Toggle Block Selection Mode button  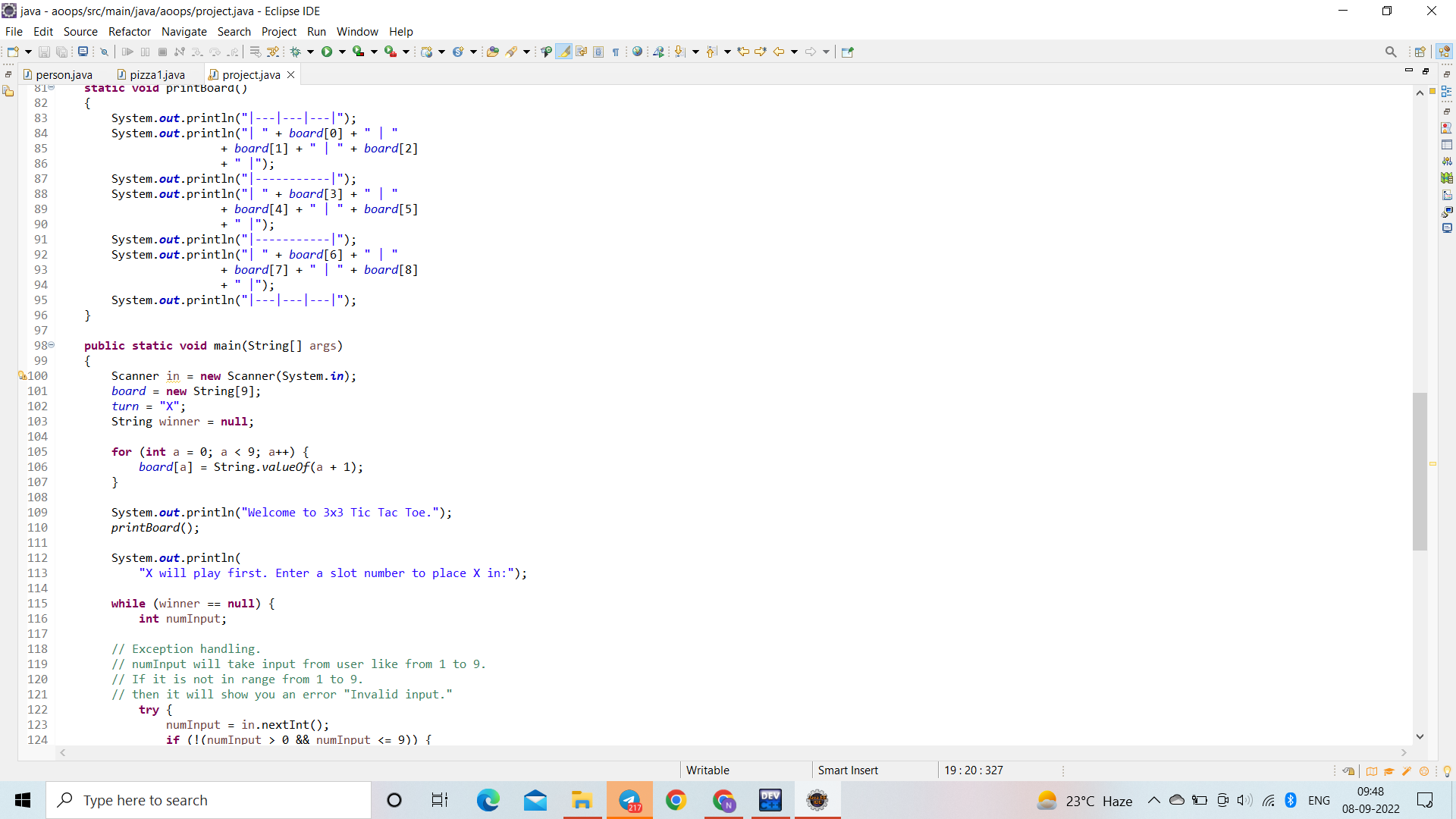tap(598, 52)
